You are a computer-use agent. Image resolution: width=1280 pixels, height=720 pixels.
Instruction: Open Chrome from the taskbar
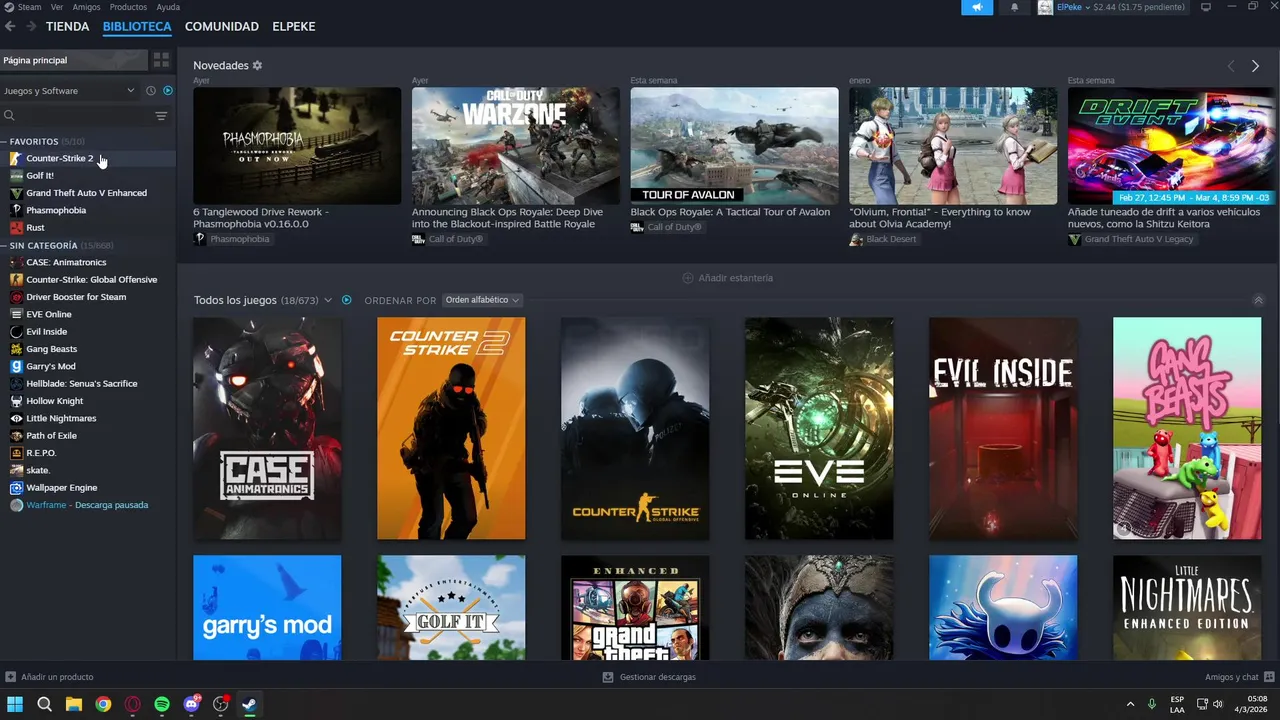tap(103, 704)
